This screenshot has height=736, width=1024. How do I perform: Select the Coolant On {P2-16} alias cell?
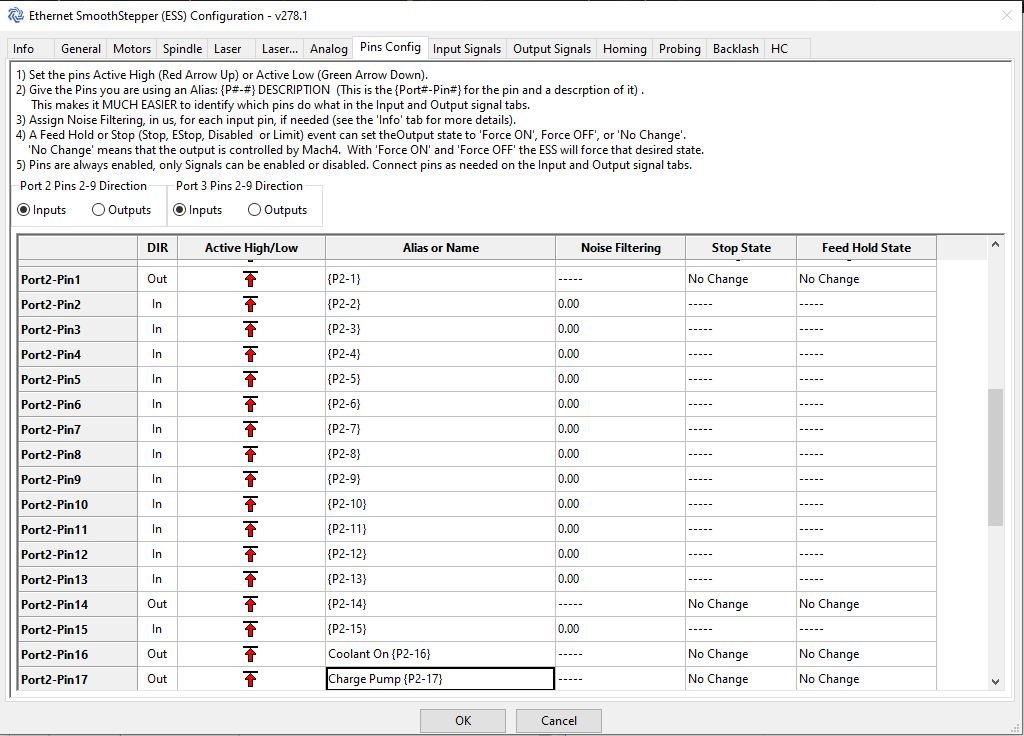pos(440,654)
